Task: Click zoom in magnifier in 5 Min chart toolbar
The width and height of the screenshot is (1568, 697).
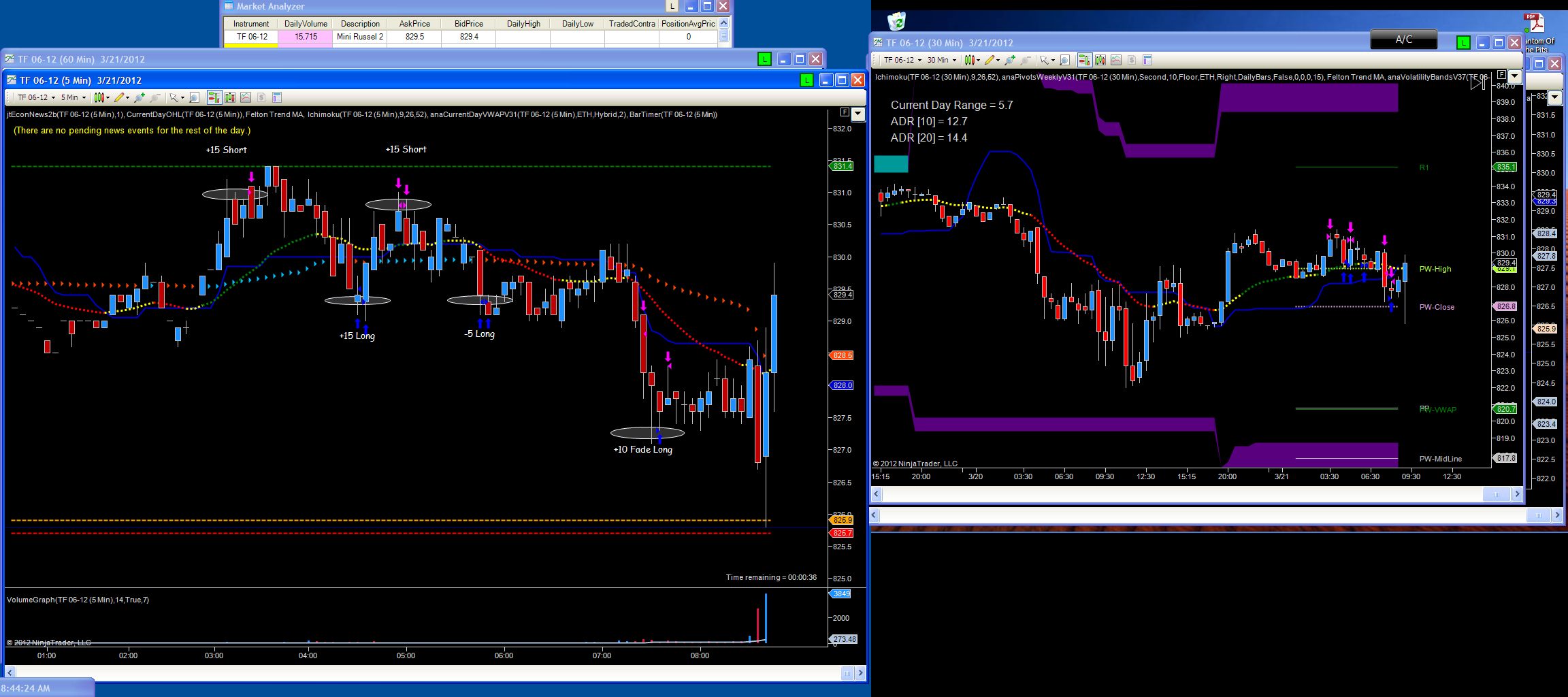Action: (x=140, y=97)
